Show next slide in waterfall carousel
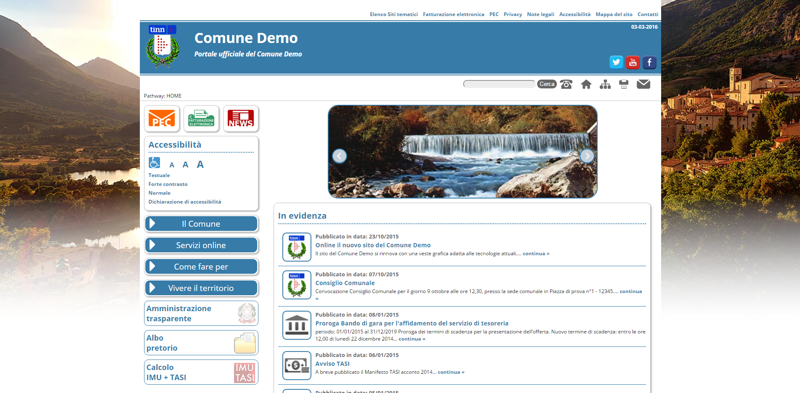 click(587, 156)
